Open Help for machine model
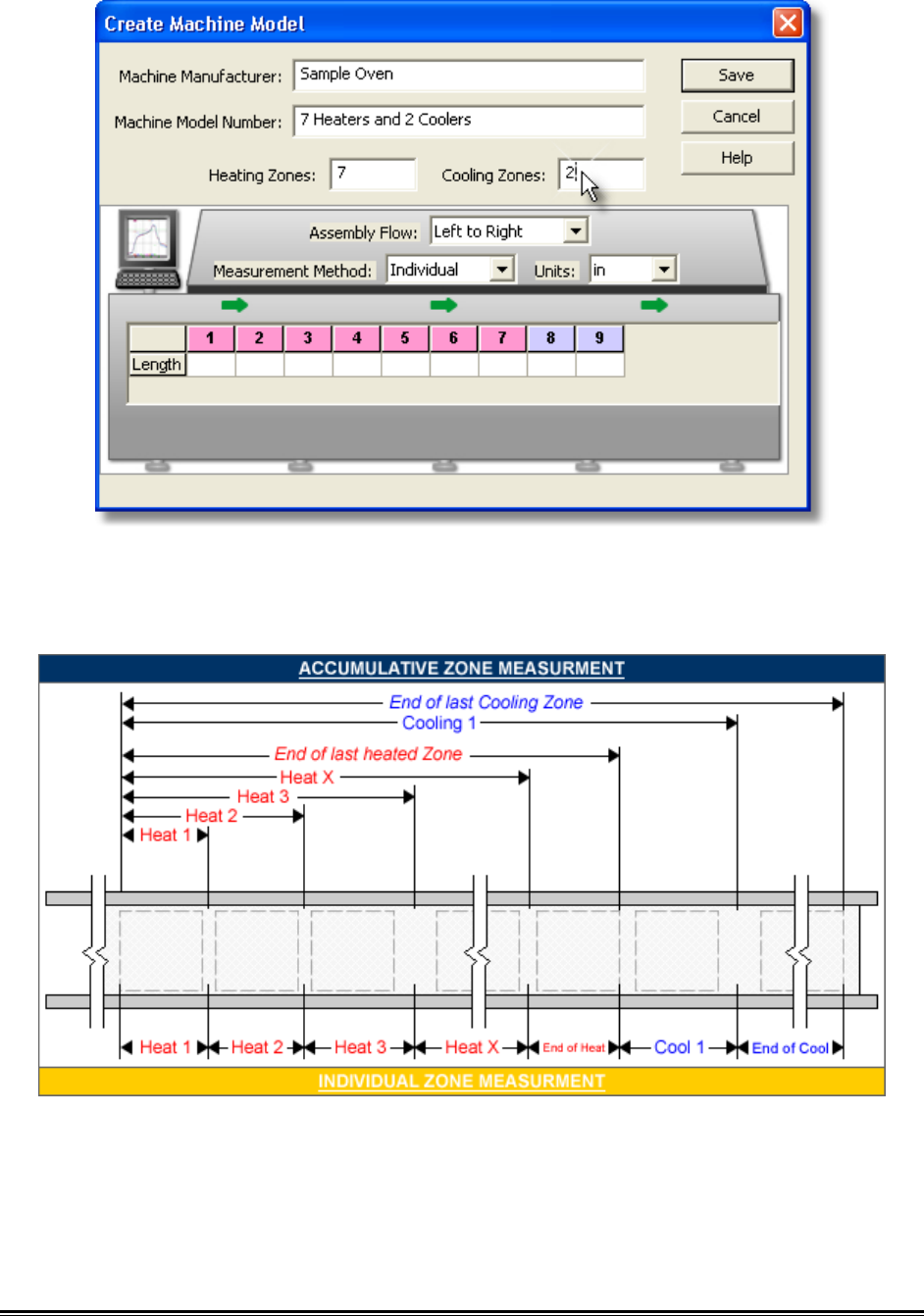Screen dimensions: 924x1316 [737, 158]
